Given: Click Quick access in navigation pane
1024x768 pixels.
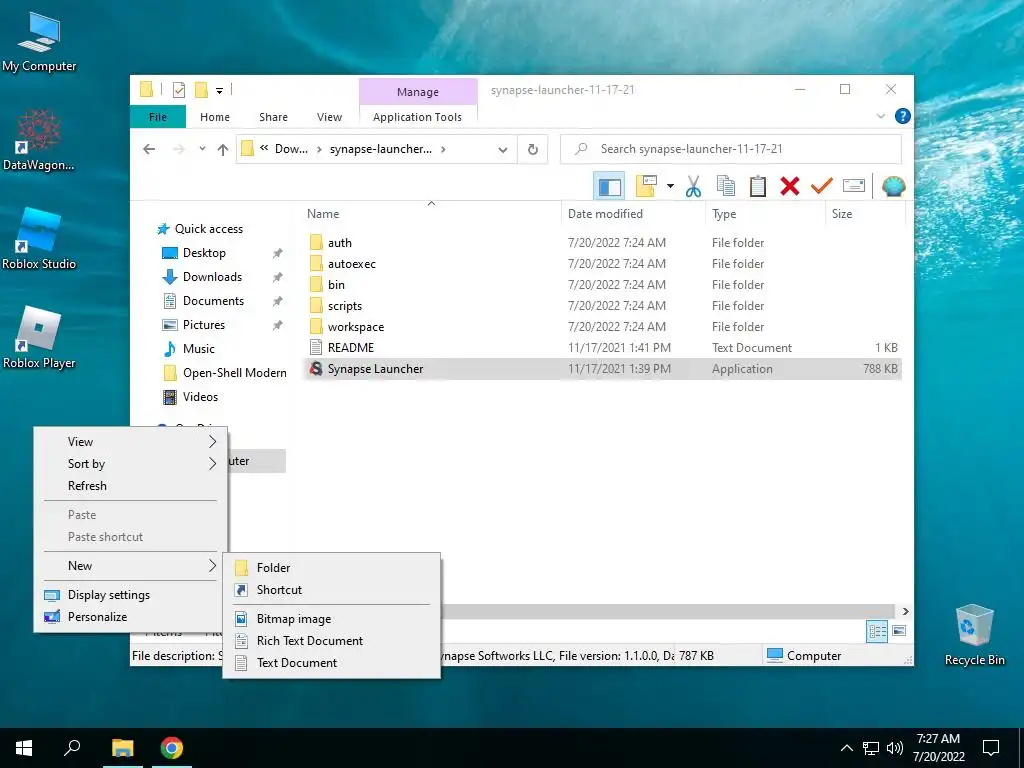Looking at the screenshot, I should click(208, 229).
